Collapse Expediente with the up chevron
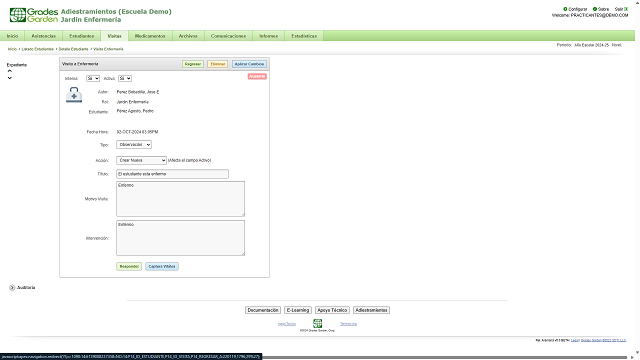The height and width of the screenshot is (360, 640). (10, 71)
